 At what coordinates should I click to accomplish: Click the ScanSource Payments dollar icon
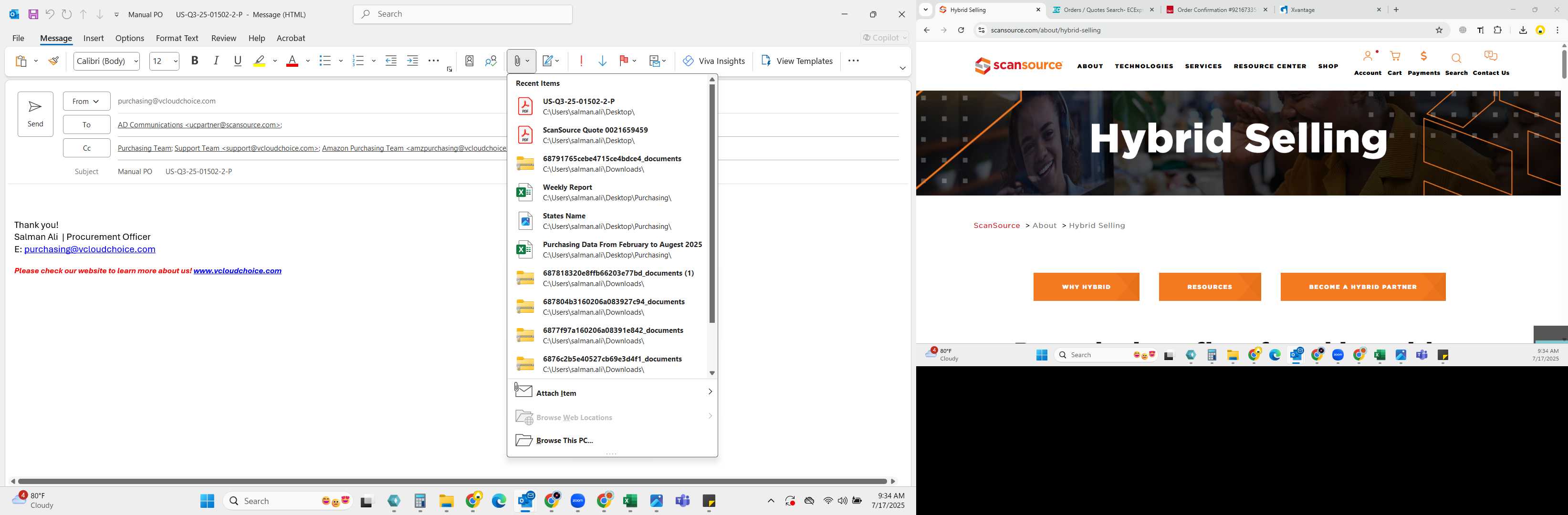(1424, 57)
